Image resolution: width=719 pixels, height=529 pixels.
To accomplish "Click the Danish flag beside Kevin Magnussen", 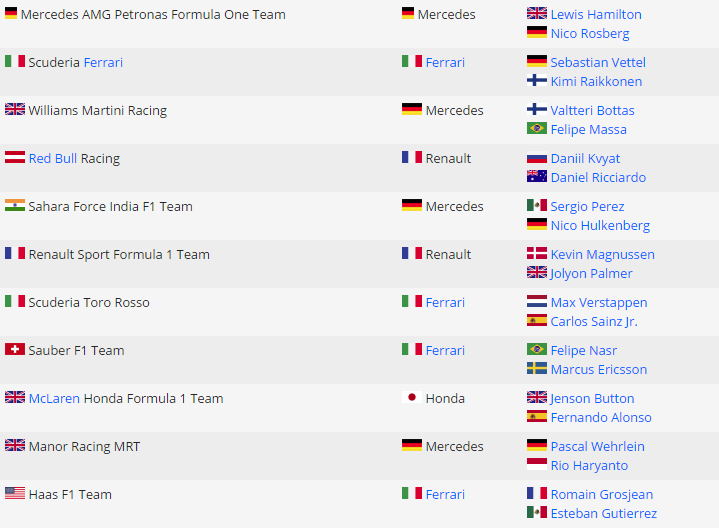I will pyautogui.click(x=536, y=255).
